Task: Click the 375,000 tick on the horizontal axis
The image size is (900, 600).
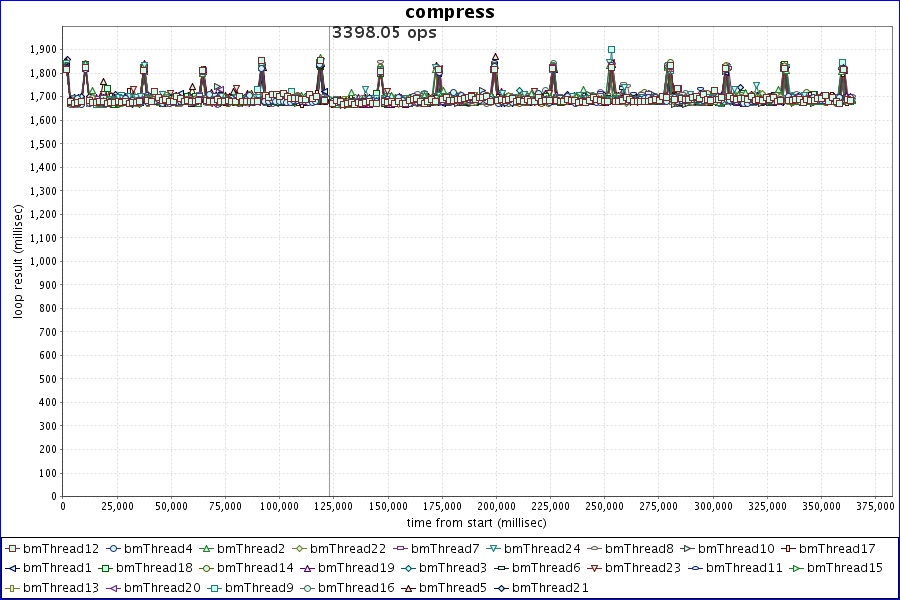Action: click(875, 506)
